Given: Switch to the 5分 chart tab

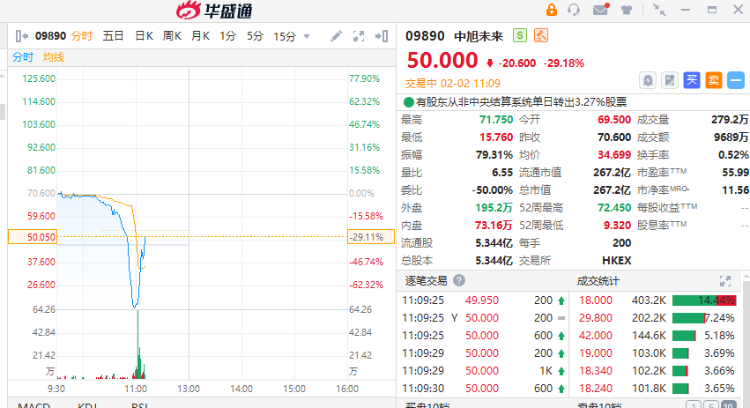Looking at the screenshot, I should 255,36.
